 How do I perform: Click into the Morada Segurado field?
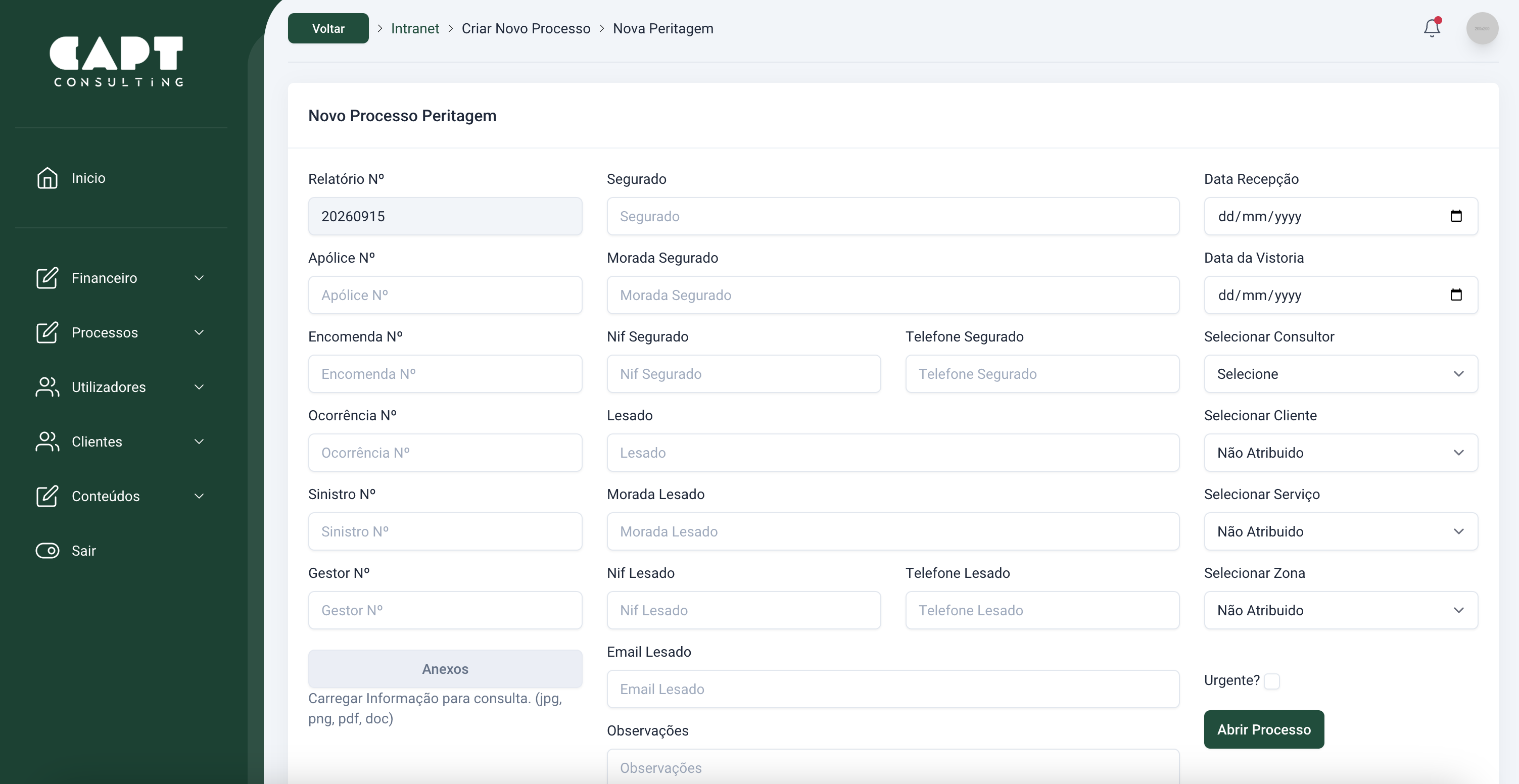coord(893,295)
